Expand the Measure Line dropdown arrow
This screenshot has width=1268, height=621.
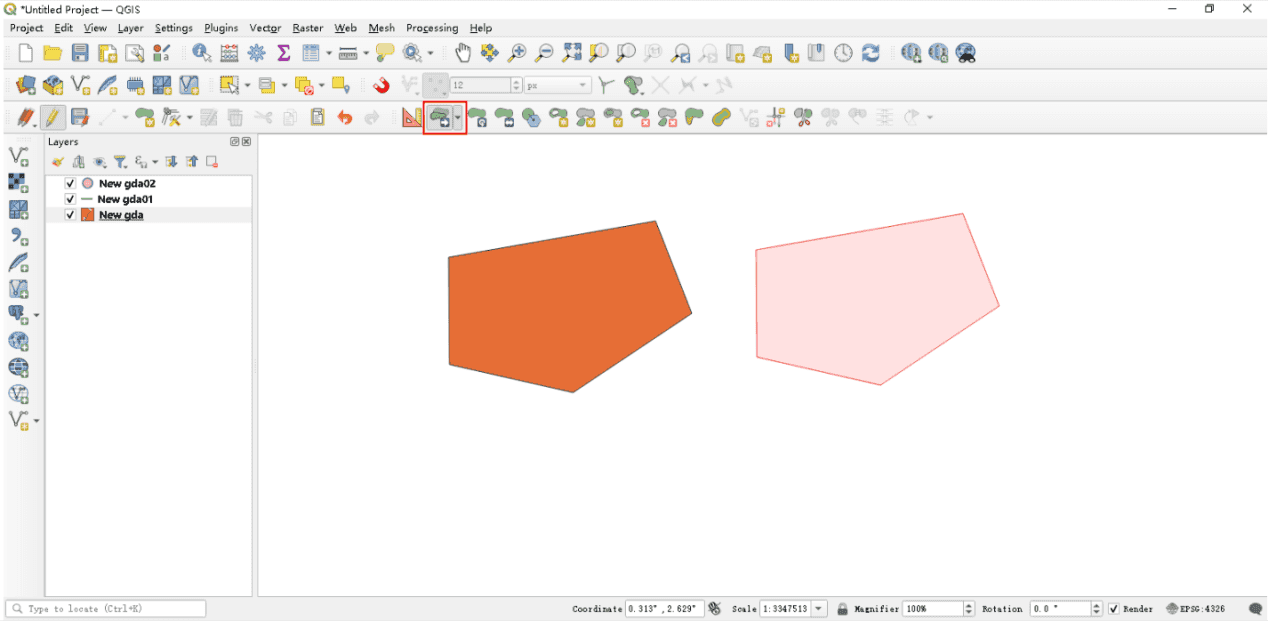(366, 53)
